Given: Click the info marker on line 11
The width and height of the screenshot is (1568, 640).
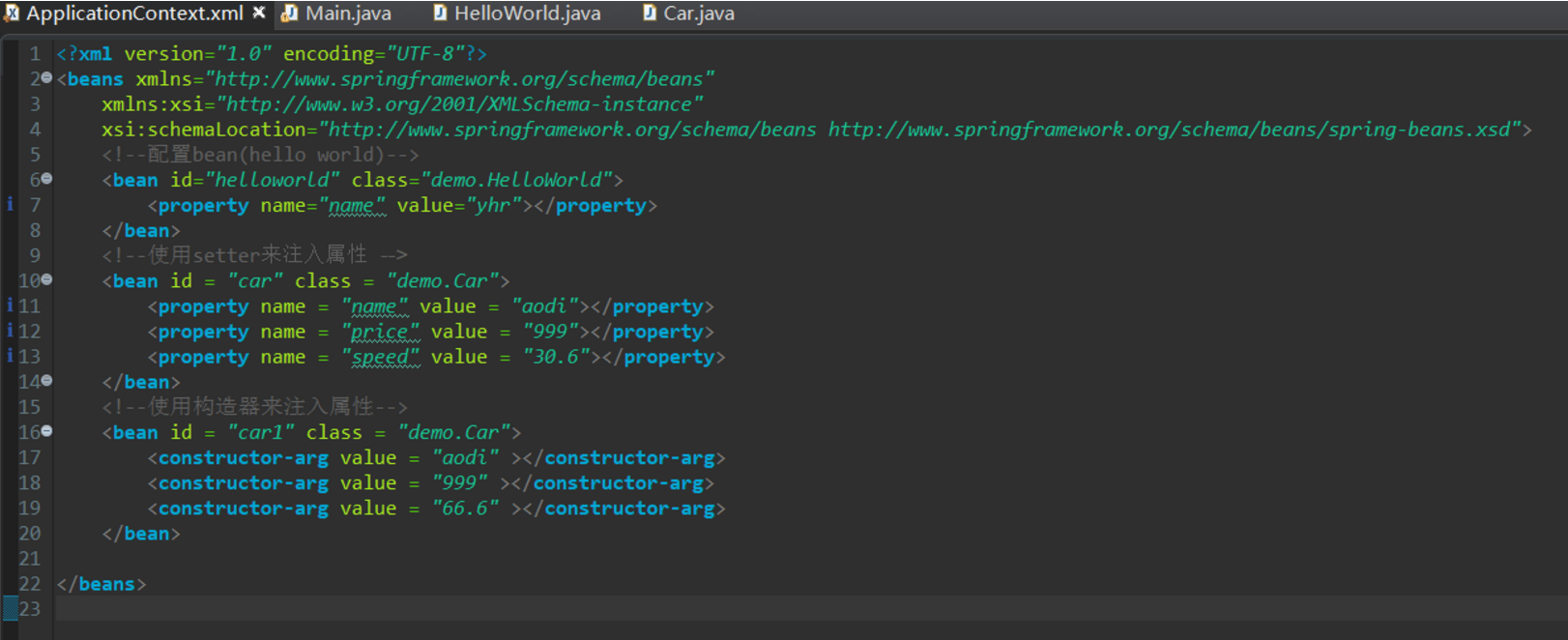Looking at the screenshot, I should [10, 305].
